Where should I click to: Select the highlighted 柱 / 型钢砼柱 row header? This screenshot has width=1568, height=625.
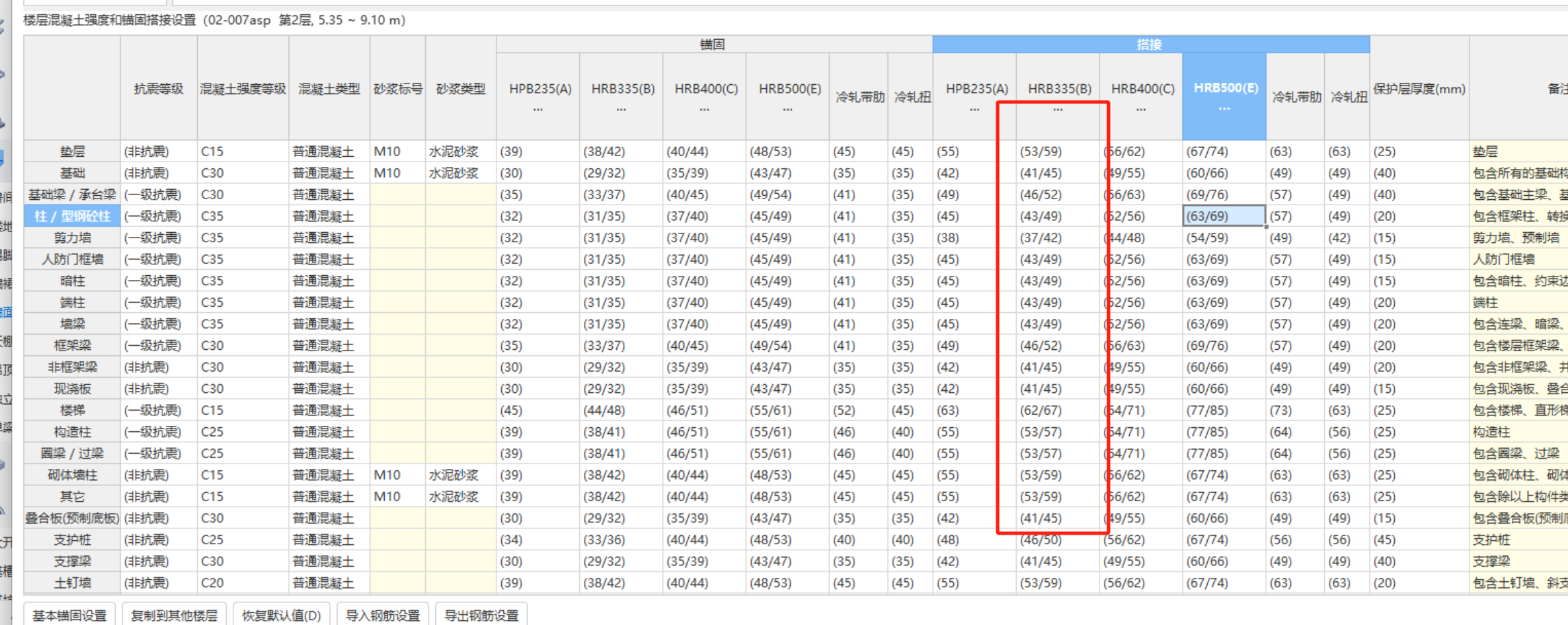pyautogui.click(x=73, y=216)
